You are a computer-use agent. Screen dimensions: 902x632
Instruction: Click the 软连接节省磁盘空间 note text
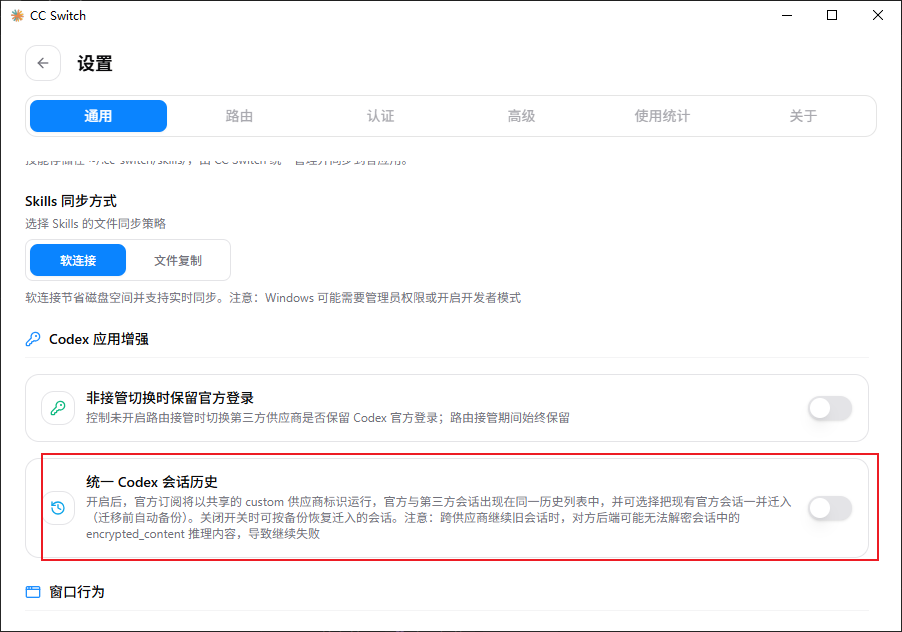pos(273,298)
